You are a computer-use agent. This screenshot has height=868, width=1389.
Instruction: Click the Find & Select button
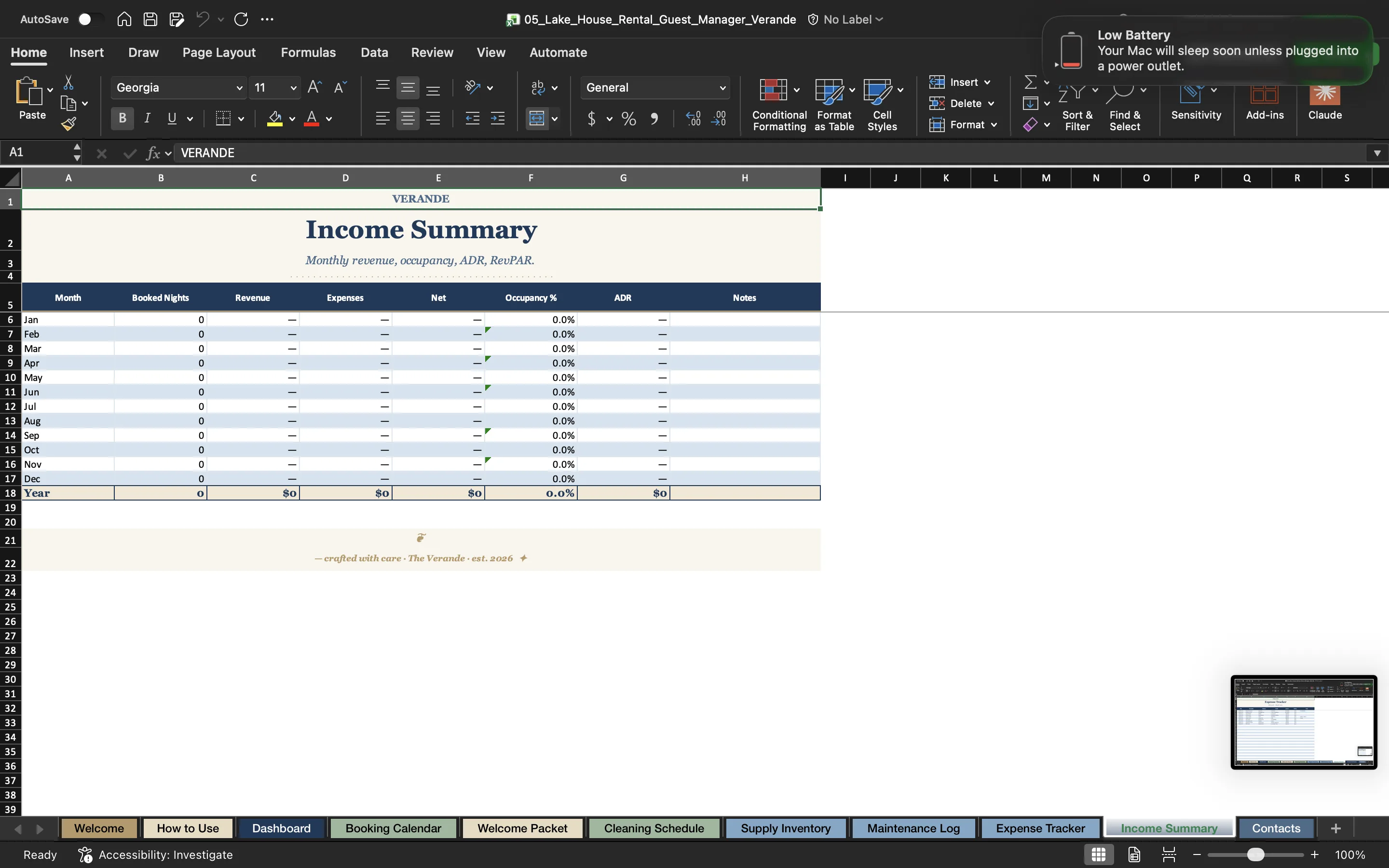[1124, 109]
